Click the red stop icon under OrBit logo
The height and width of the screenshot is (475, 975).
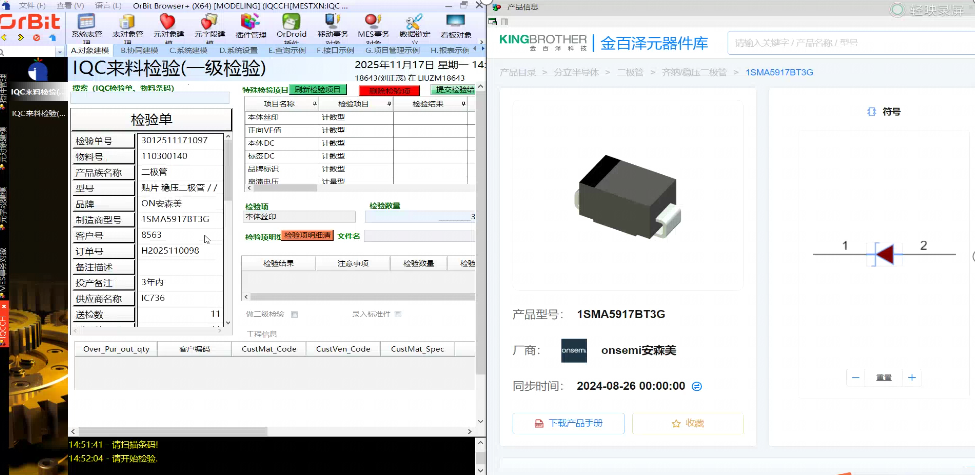pos(36,38)
